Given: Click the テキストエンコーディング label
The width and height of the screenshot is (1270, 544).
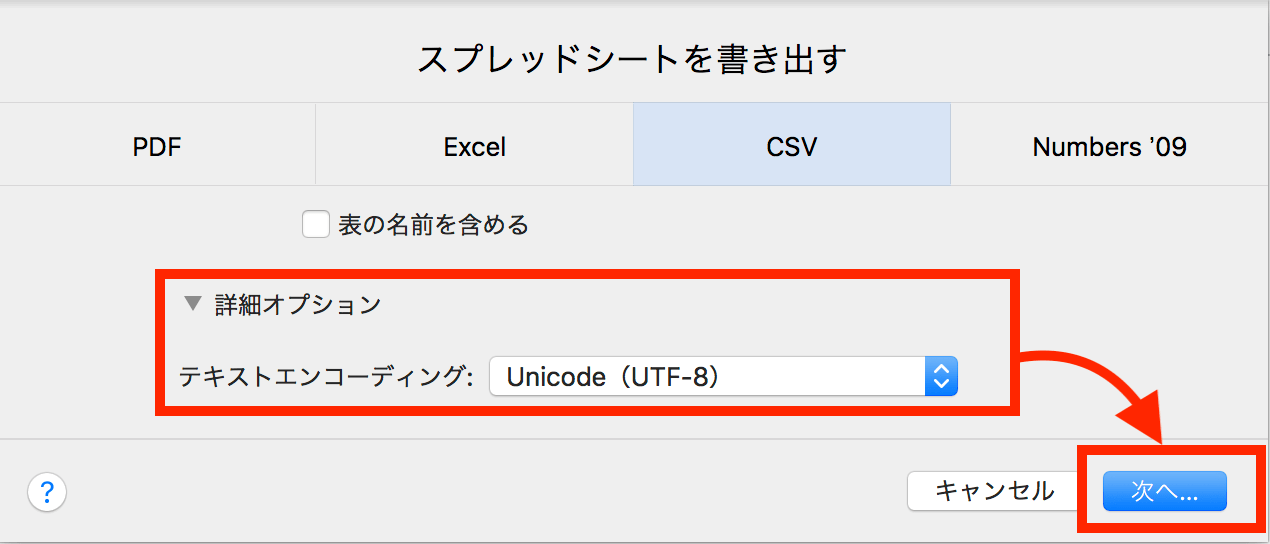Looking at the screenshot, I should pyautogui.click(x=326, y=377).
